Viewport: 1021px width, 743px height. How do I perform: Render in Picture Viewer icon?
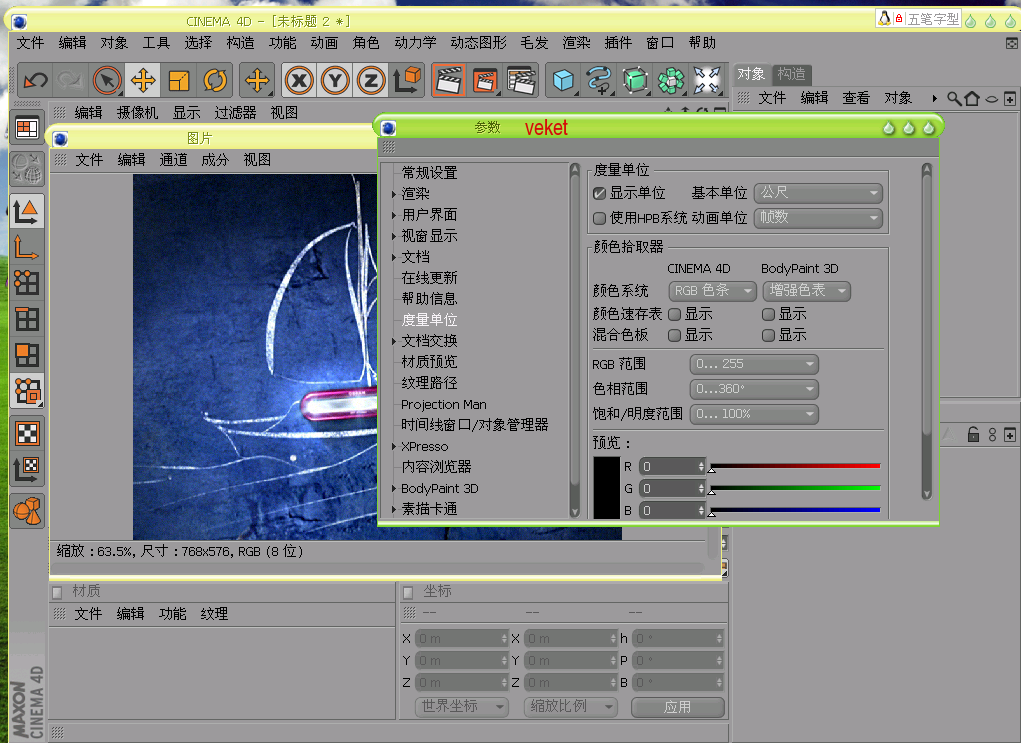click(485, 81)
